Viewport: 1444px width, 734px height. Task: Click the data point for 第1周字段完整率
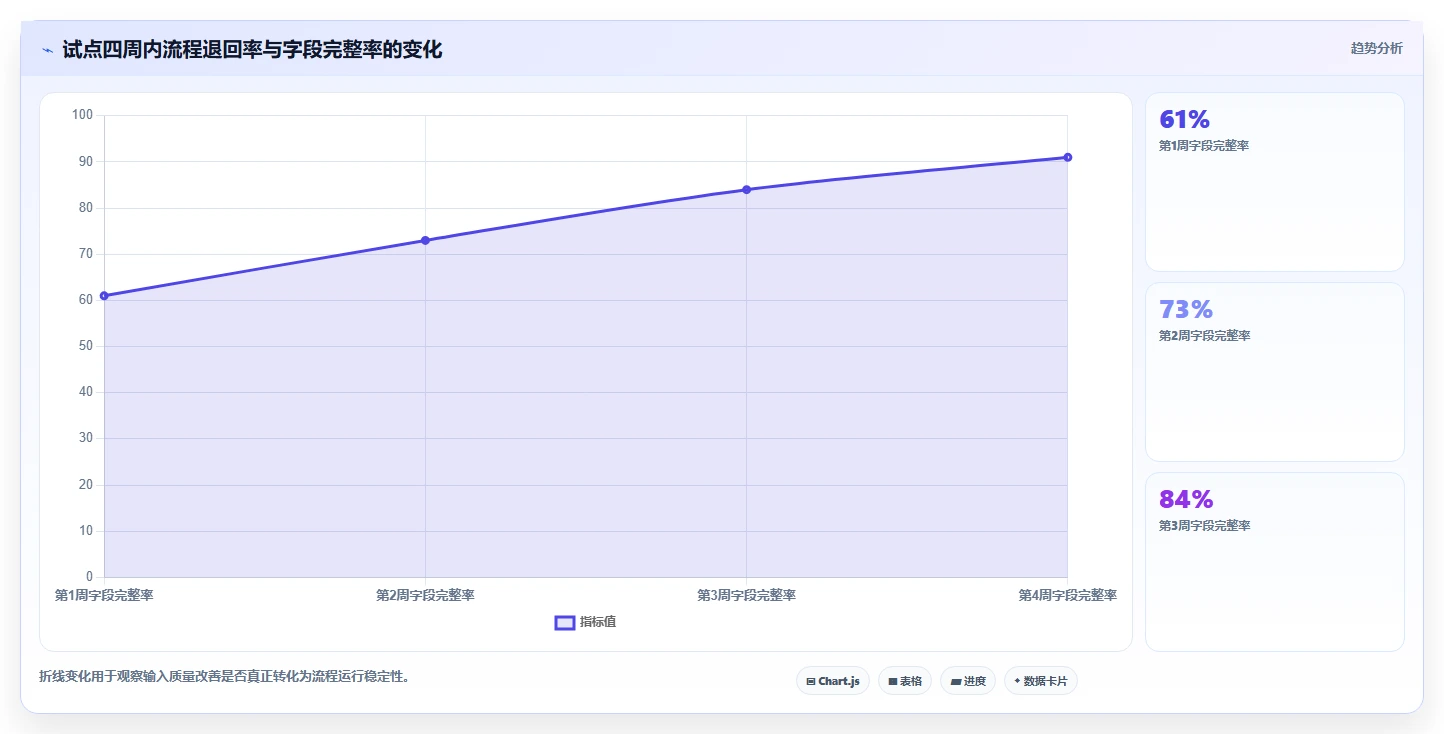coord(104,296)
